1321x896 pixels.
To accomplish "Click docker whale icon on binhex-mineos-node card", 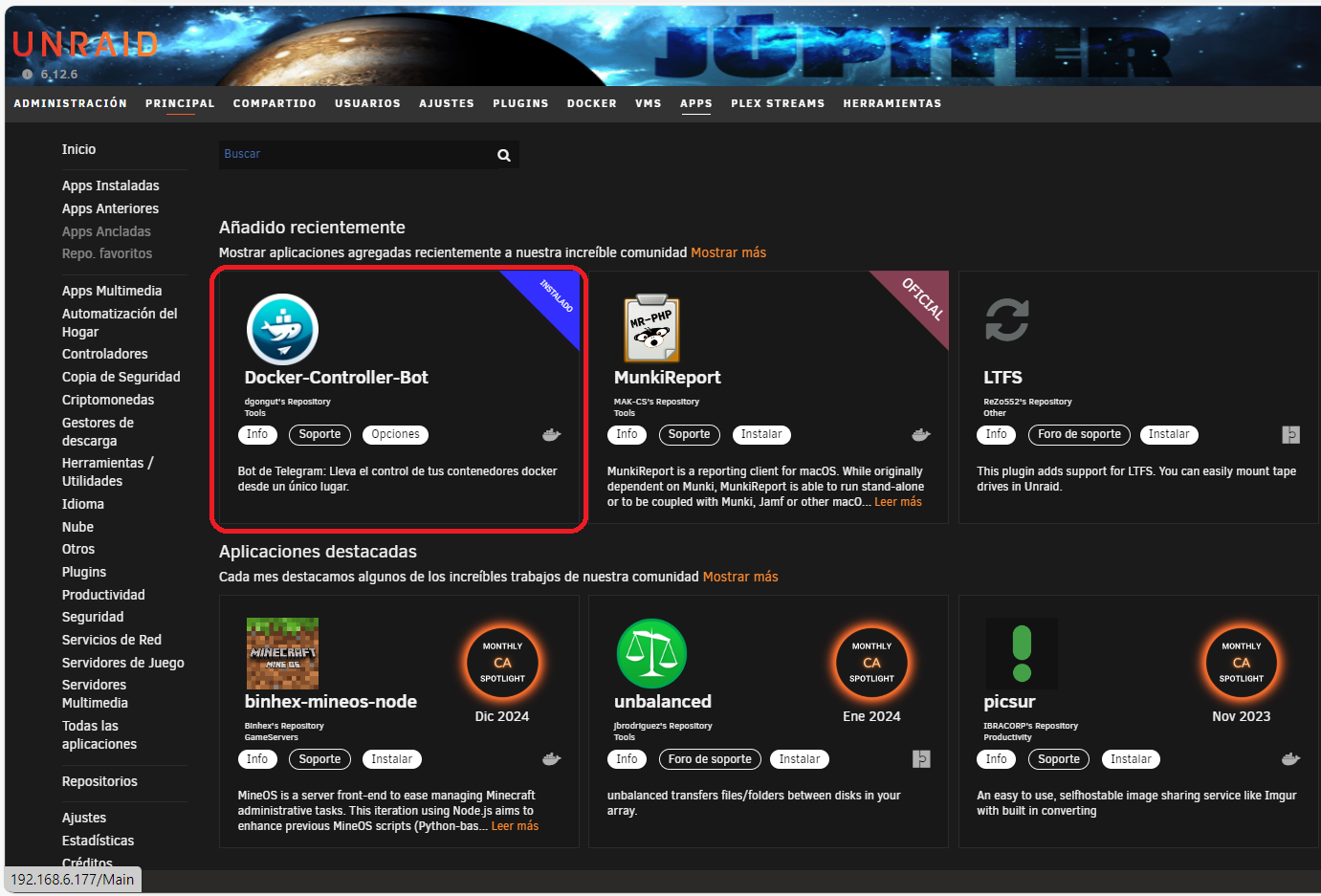I will coord(552,759).
